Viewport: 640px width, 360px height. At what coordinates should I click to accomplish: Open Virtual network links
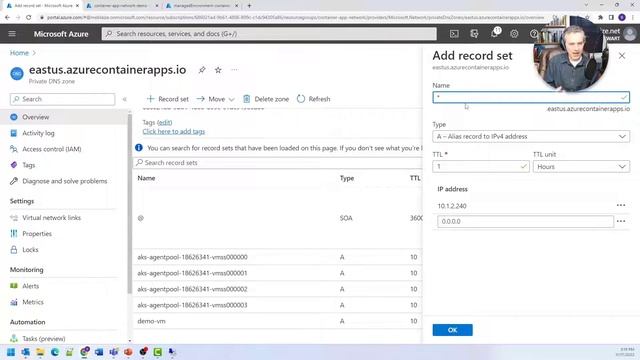click(51, 218)
